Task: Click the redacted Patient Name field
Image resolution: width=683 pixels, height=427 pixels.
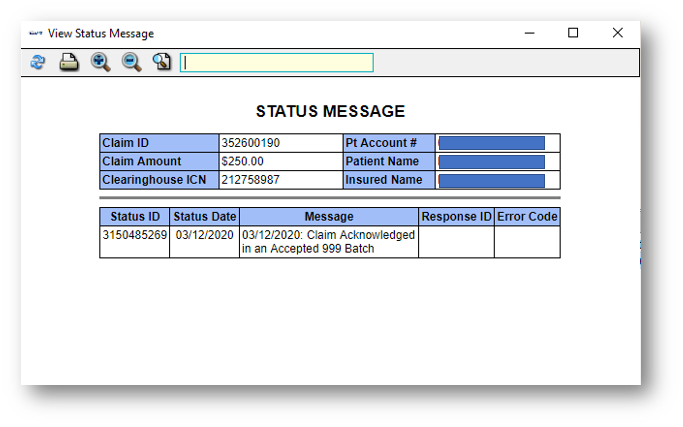Action: tap(492, 162)
